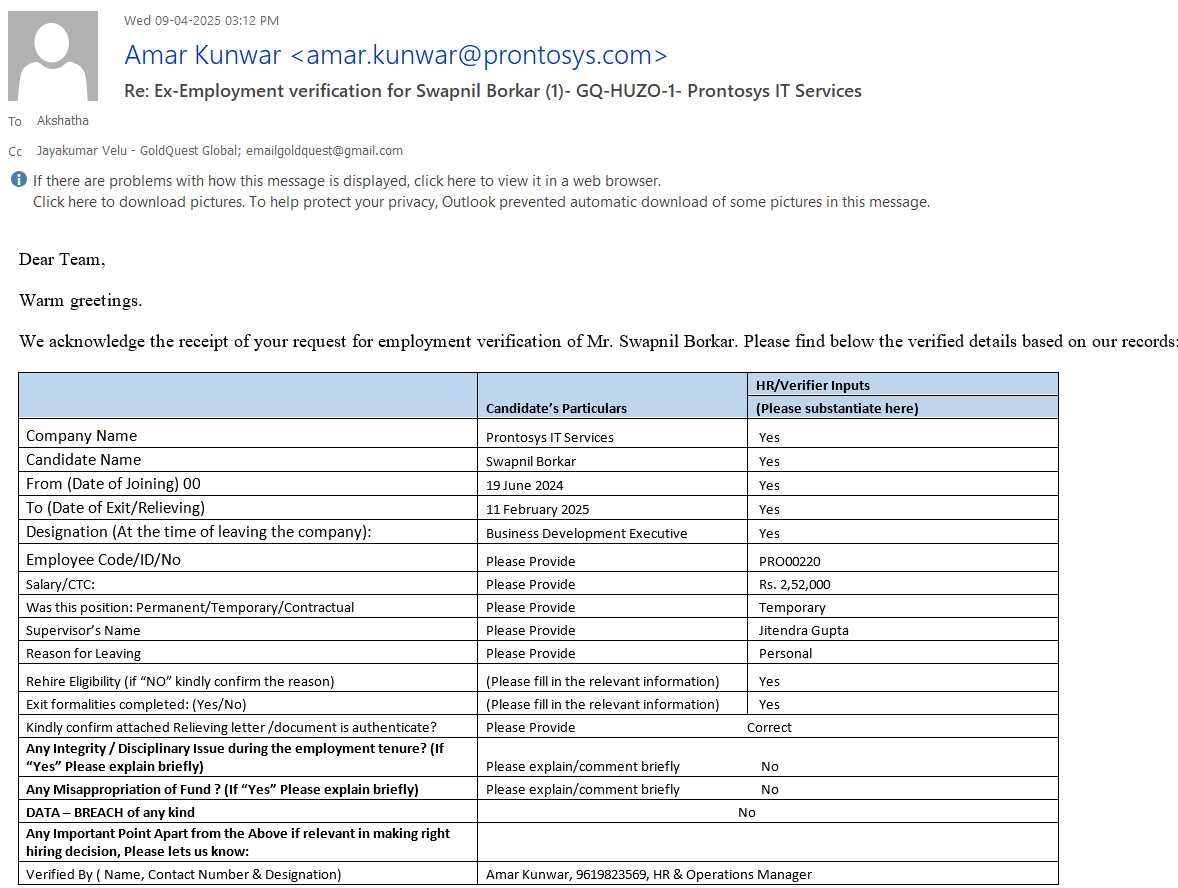Viewport: 1178px width, 888px height.
Task: Click the 11 February 2025 exit date cell
Action: [537, 509]
